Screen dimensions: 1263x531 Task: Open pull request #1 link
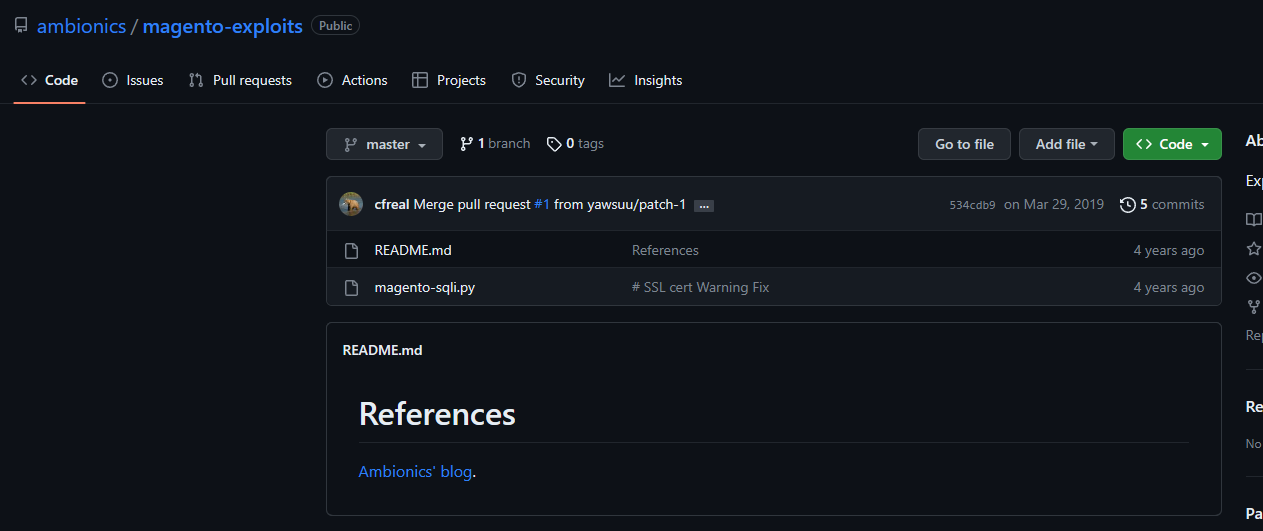542,204
